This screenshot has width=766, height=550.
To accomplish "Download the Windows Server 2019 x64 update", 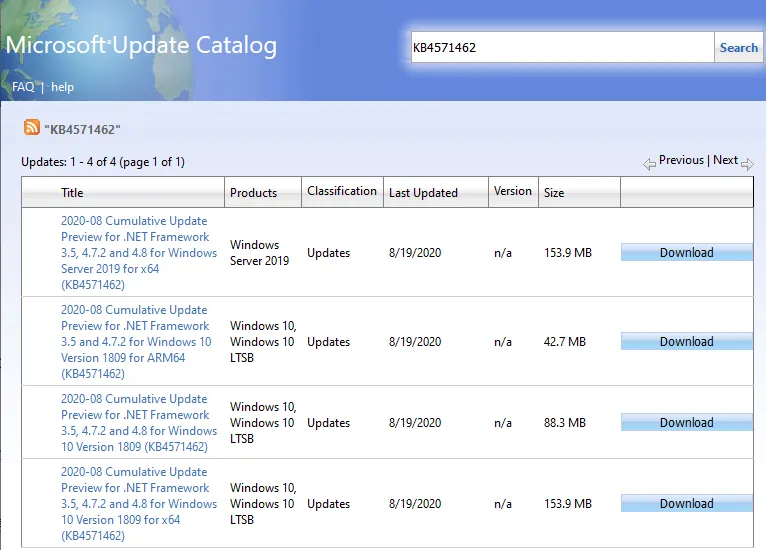I will point(686,253).
